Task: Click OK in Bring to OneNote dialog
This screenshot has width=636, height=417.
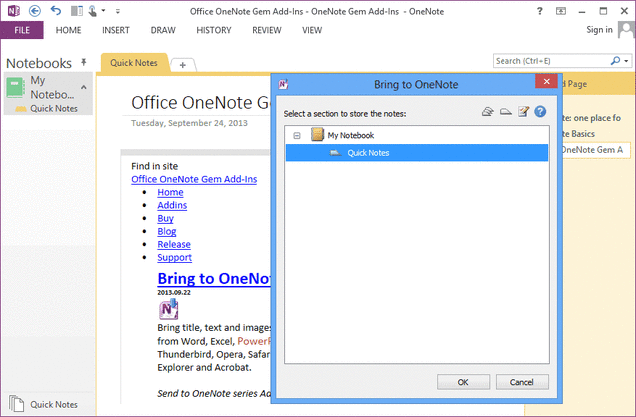Action: pyautogui.click(x=463, y=382)
